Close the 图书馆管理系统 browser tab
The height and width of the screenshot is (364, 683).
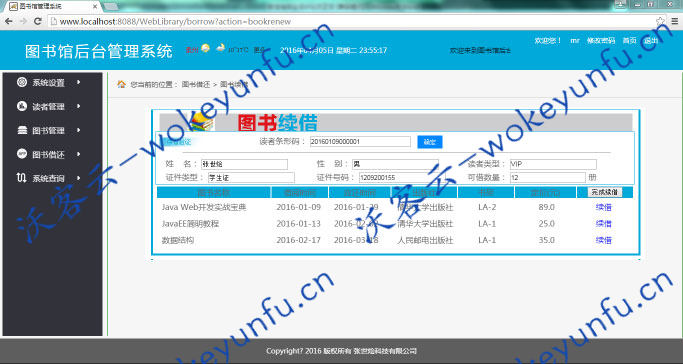pos(95,7)
